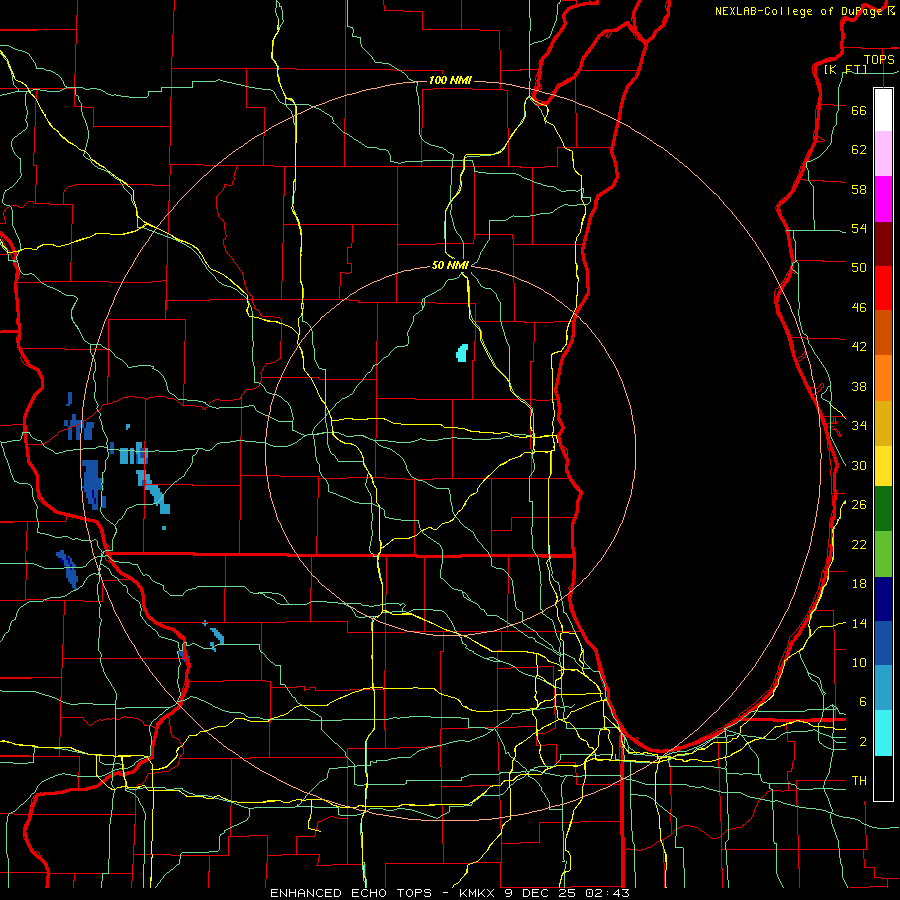Image resolution: width=900 pixels, height=900 pixels.
Task: Click the 'TOPS' legend title
Action: pos(879,59)
